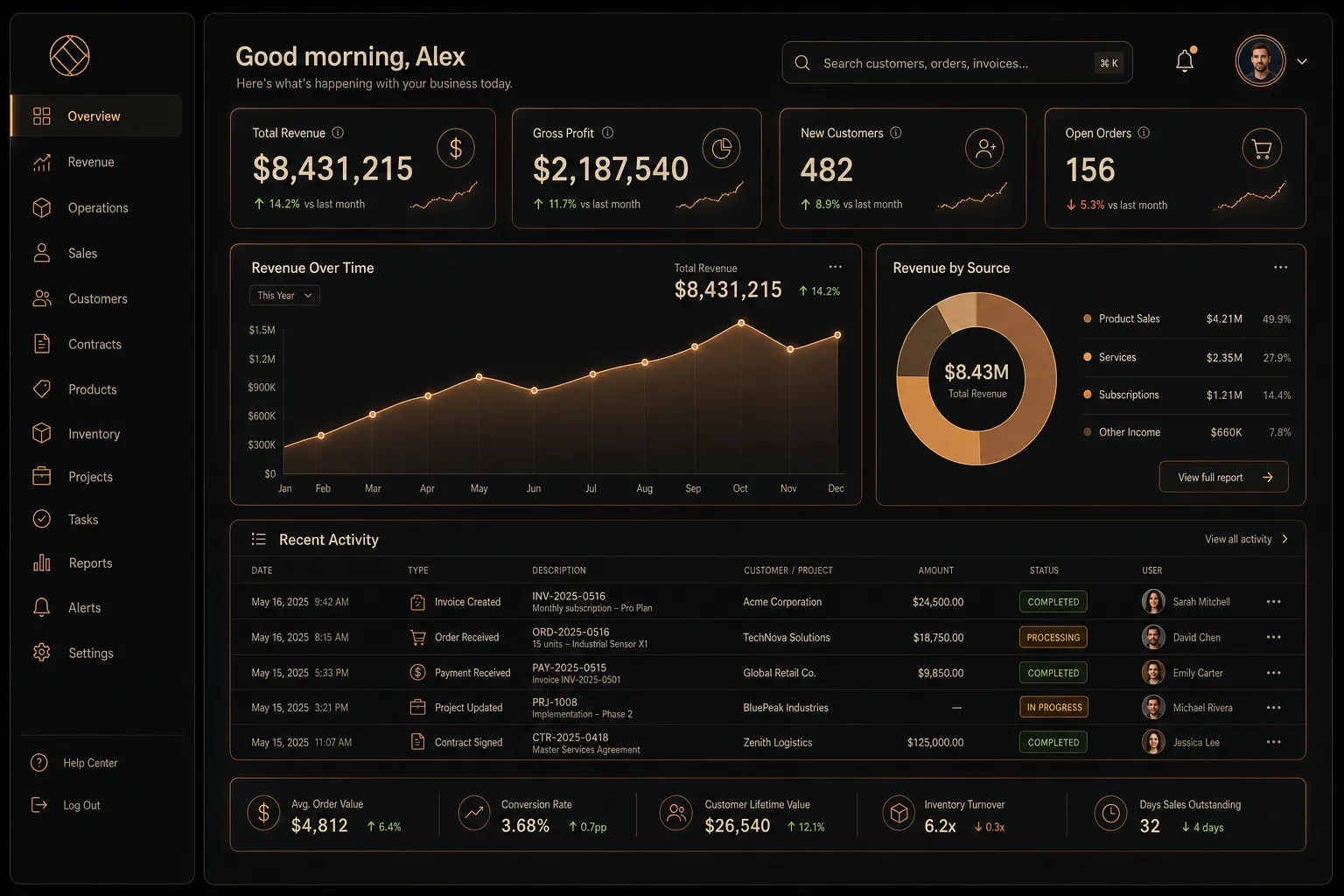Click the add-user icon in New Customers card
Screen dimensions: 1344x896
point(985,149)
